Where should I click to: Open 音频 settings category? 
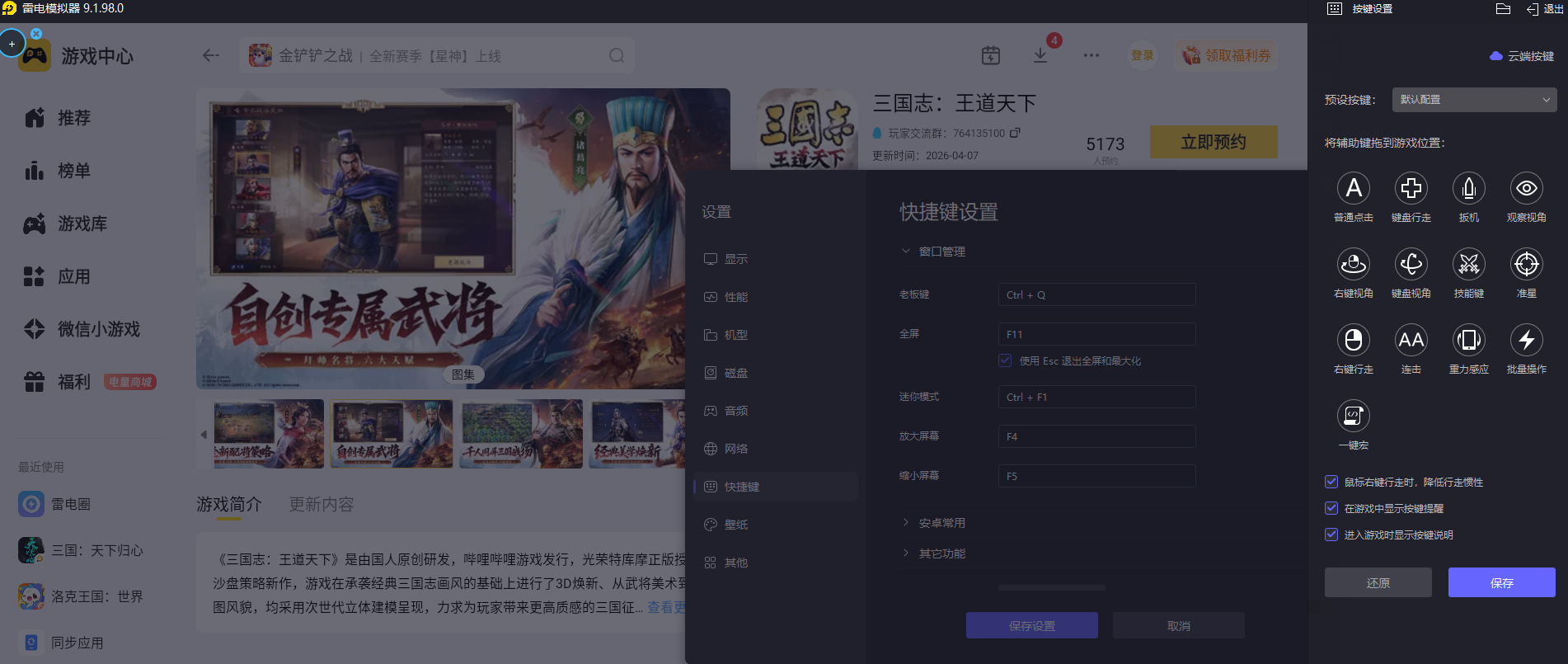775,411
